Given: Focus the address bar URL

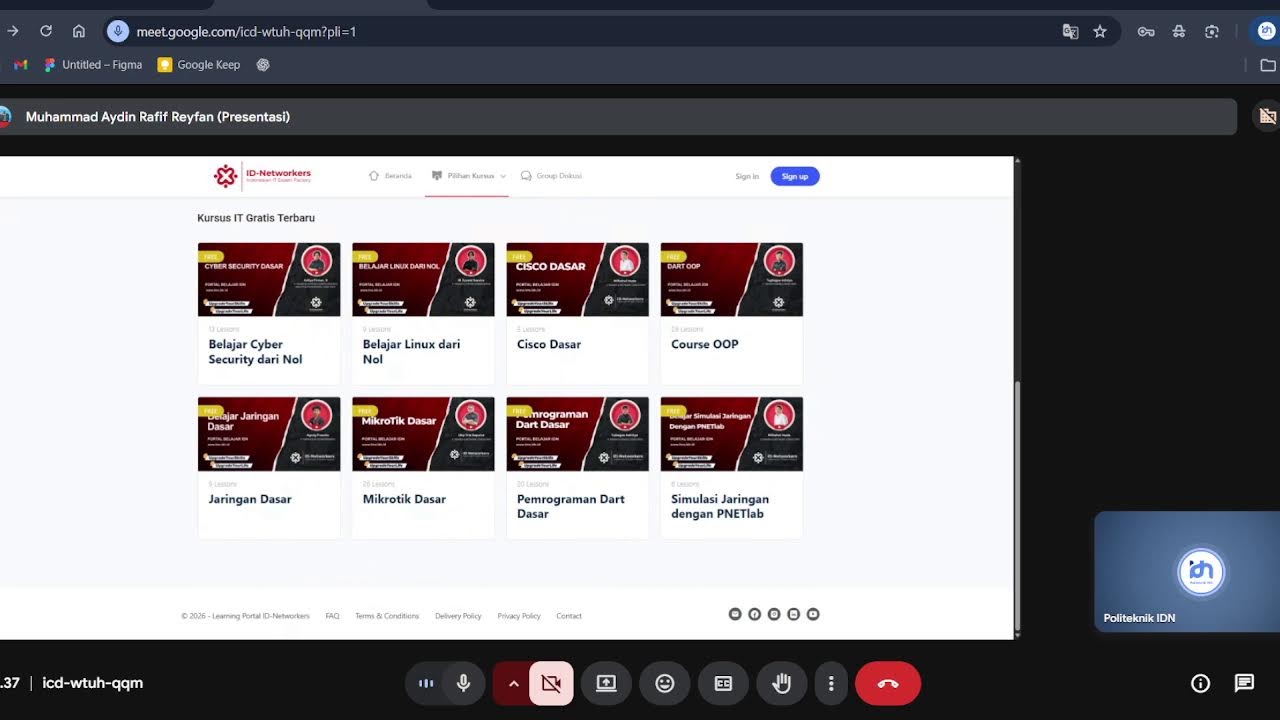Looking at the screenshot, I should click(x=246, y=32).
